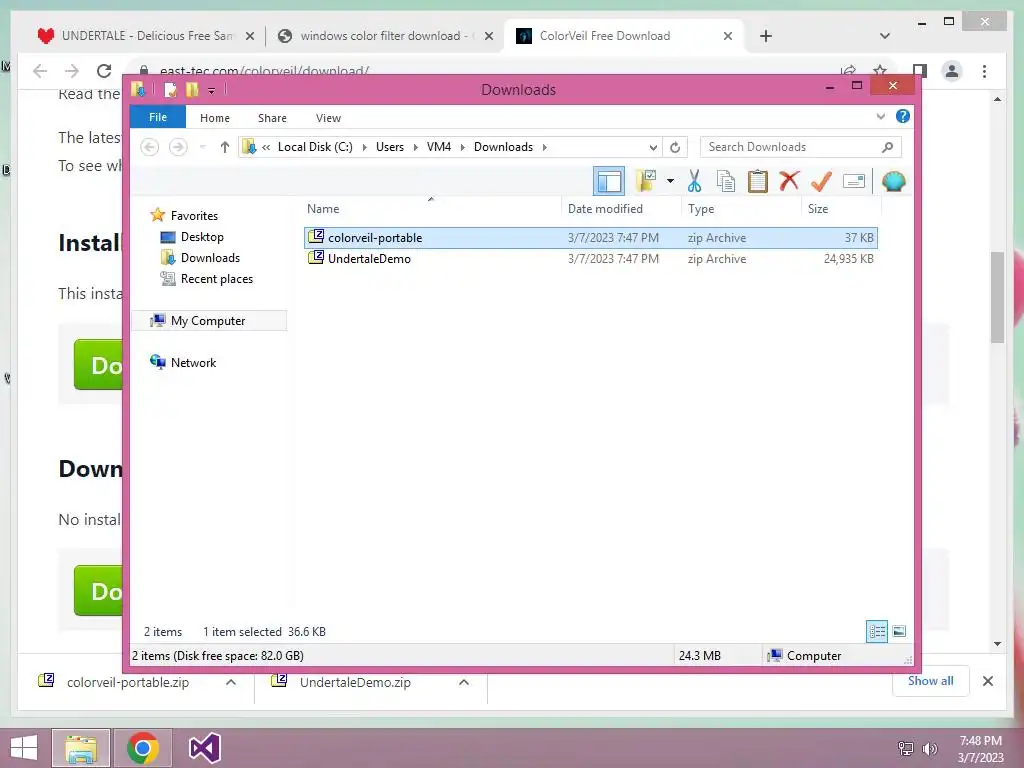1024x768 pixels.
Task: Open the View ribbon tab
Action: pyautogui.click(x=328, y=118)
